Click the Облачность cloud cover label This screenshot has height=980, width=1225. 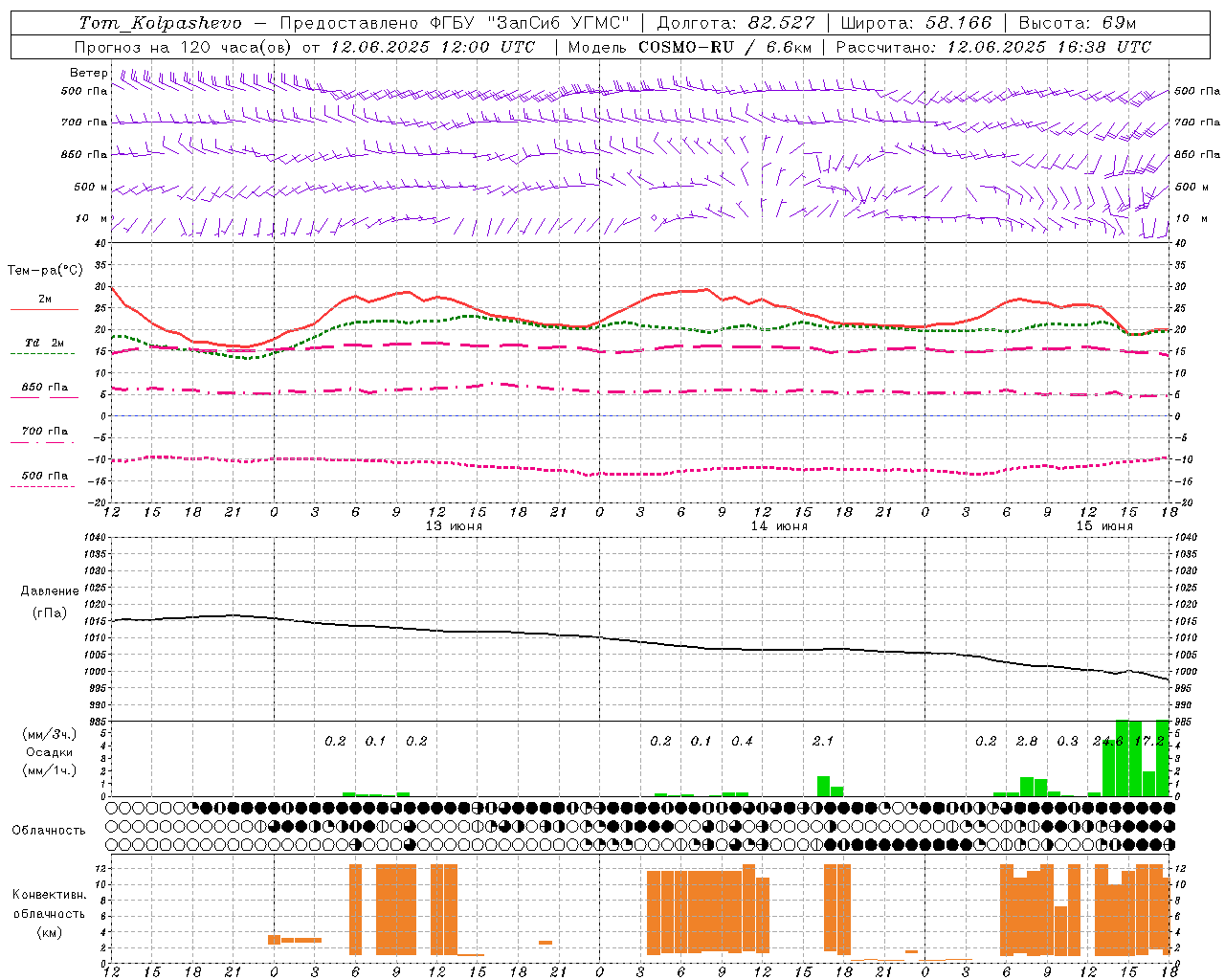(x=49, y=831)
